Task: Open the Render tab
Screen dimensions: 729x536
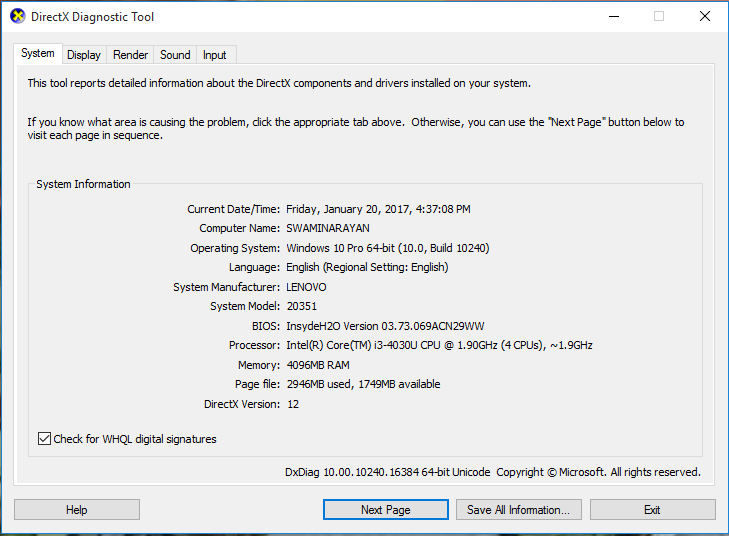Action: pos(130,55)
